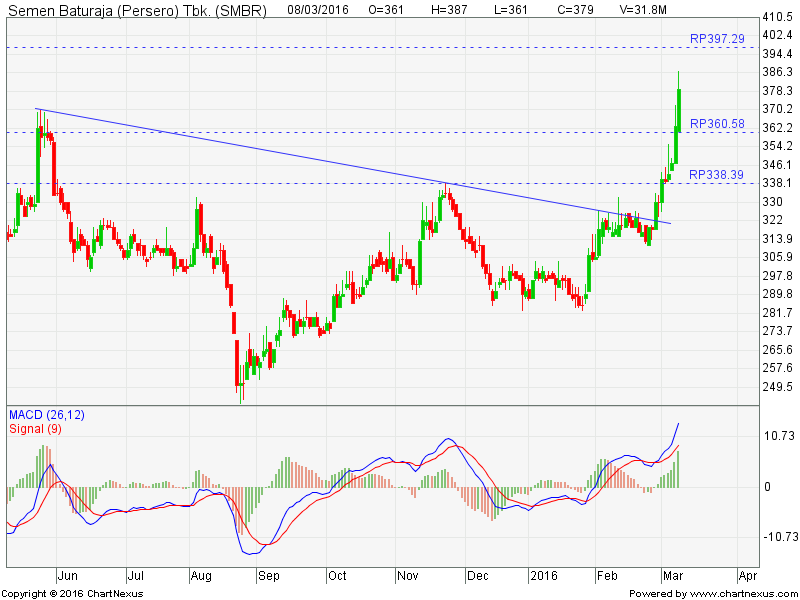Click the Jun label on the time axis

pos(67,577)
